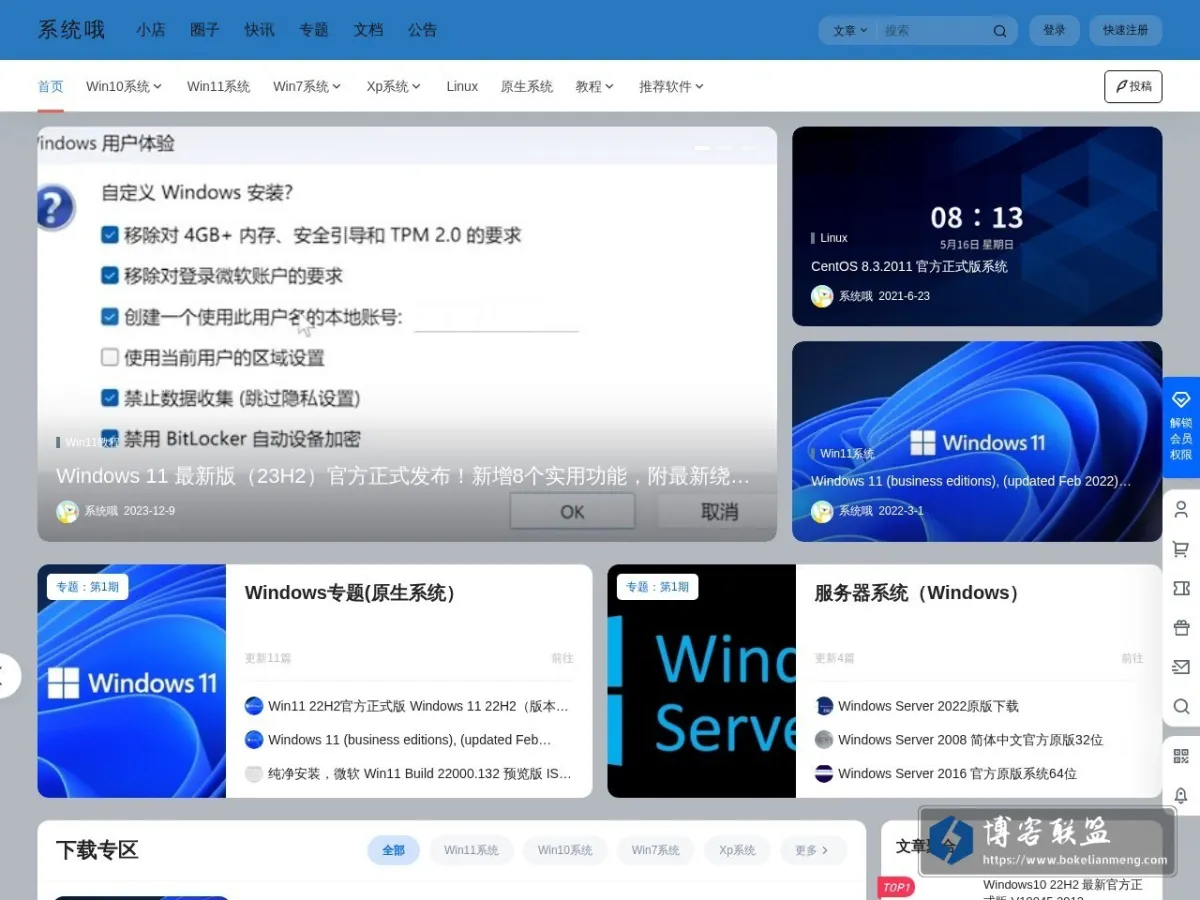
Task: Select Xp系统 filter tab in 下载专区
Action: click(x=737, y=851)
